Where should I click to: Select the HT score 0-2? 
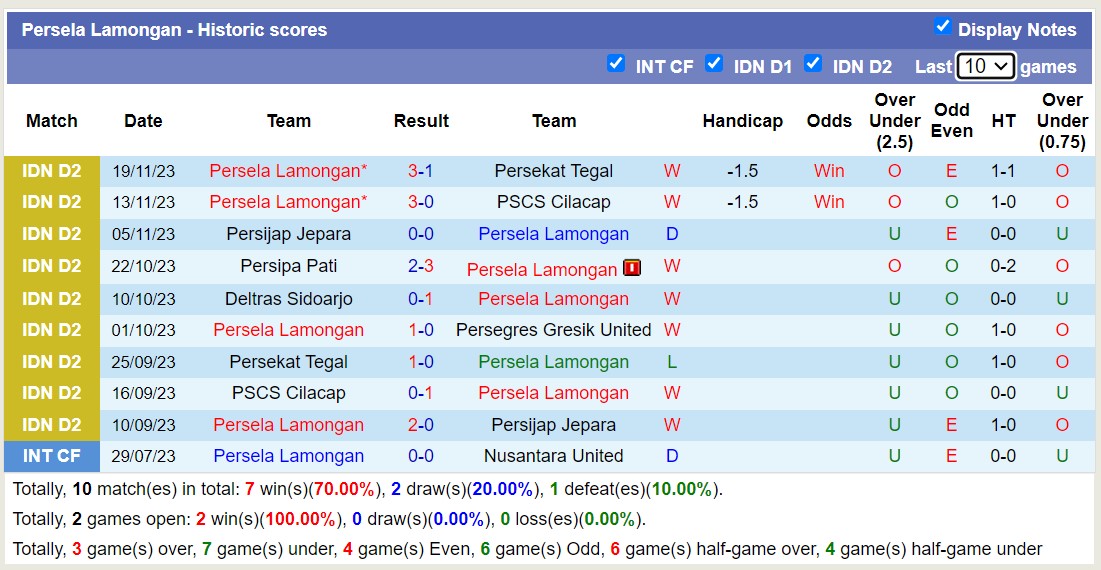[x=1003, y=266]
